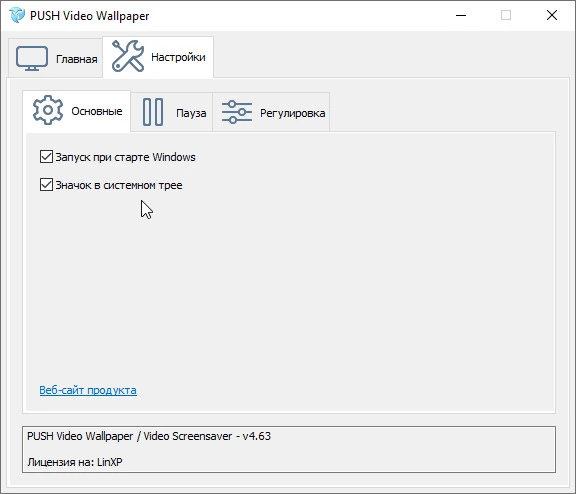
Task: Click the sliders icon for Регулировка
Action: point(237,112)
